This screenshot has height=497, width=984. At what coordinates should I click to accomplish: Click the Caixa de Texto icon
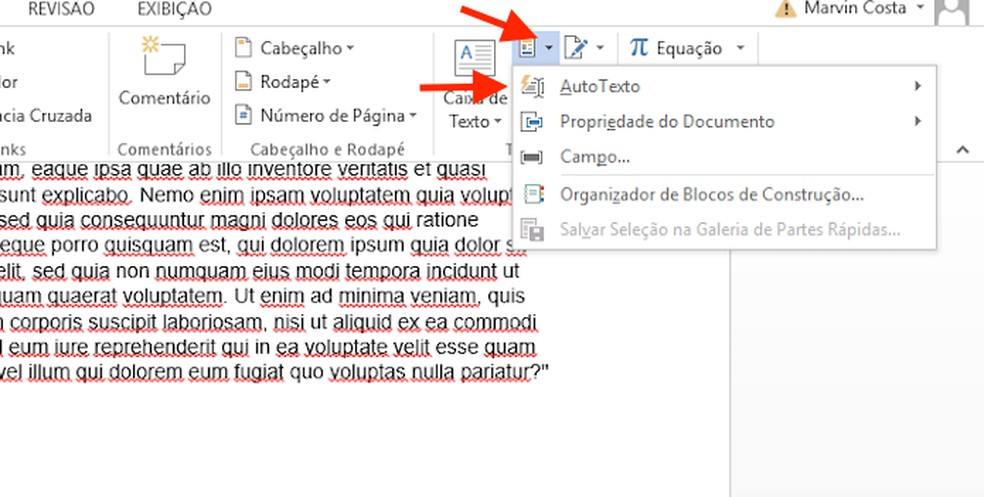[x=474, y=58]
